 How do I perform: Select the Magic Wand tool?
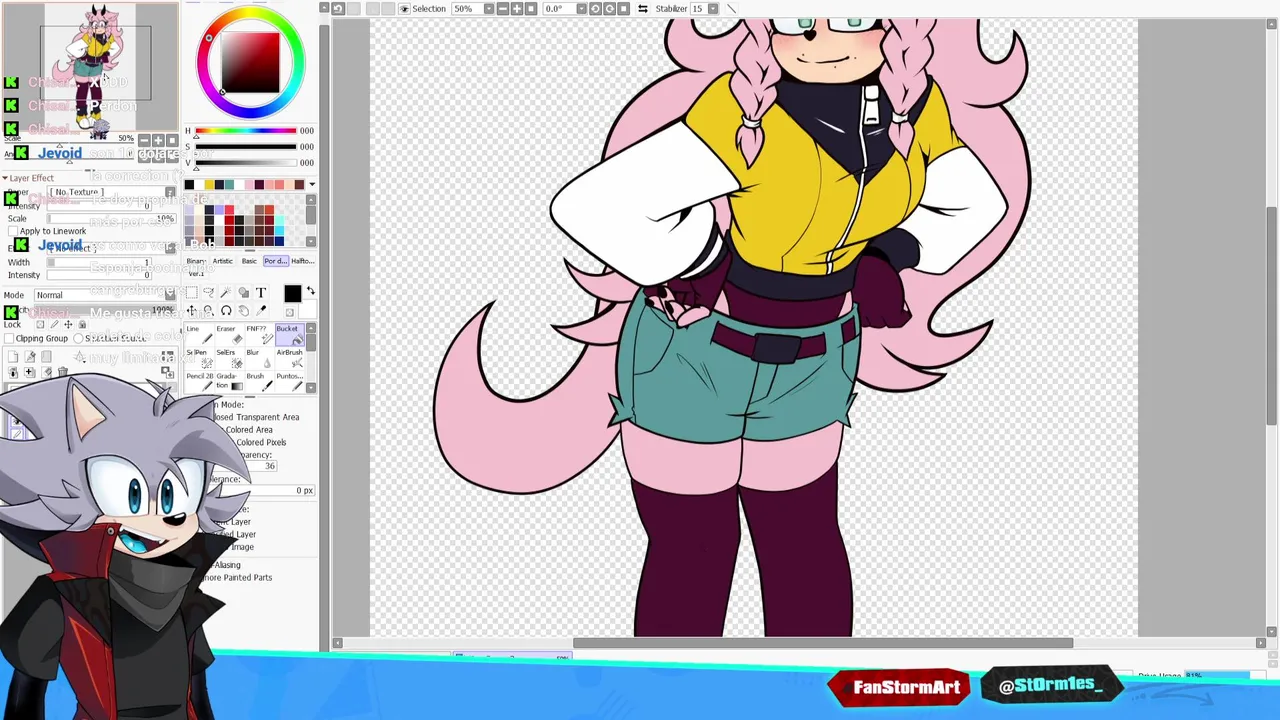coord(226,293)
